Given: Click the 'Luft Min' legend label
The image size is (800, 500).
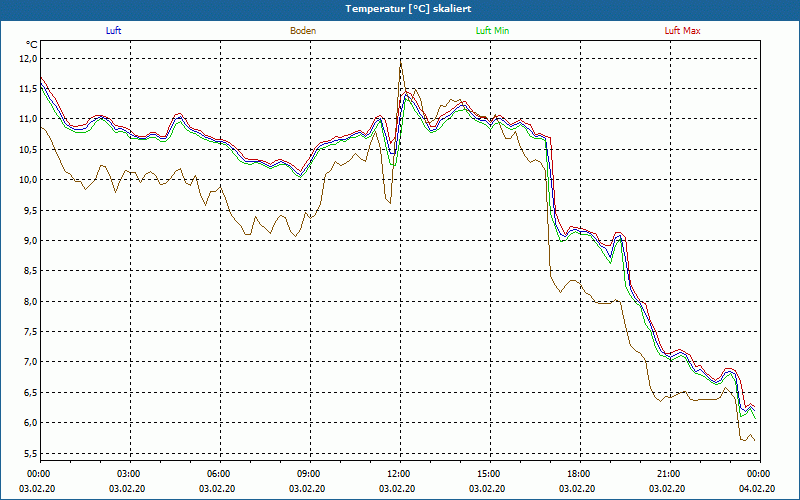Looking at the screenshot, I should pos(492,31).
